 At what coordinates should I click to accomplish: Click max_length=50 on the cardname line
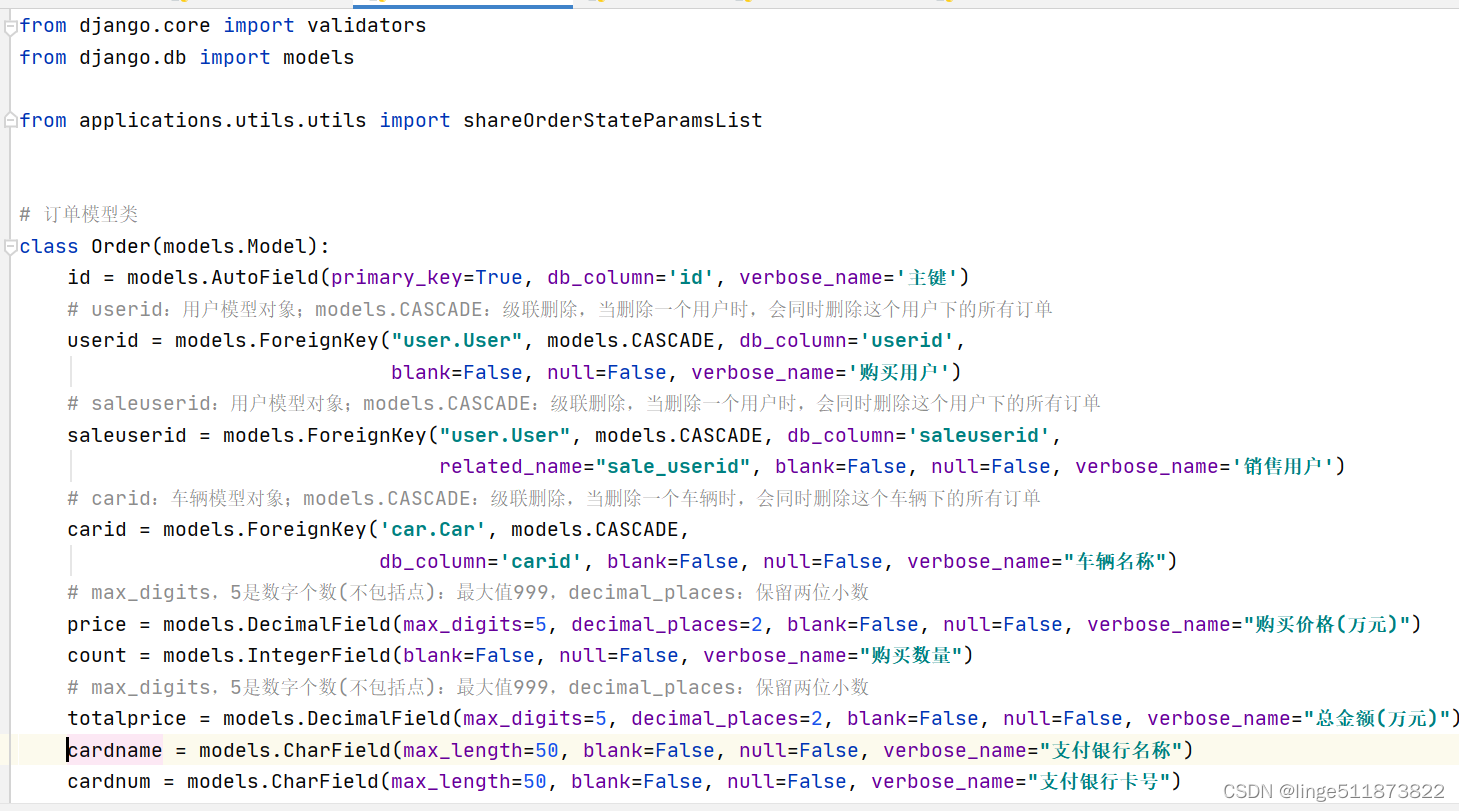(x=481, y=751)
